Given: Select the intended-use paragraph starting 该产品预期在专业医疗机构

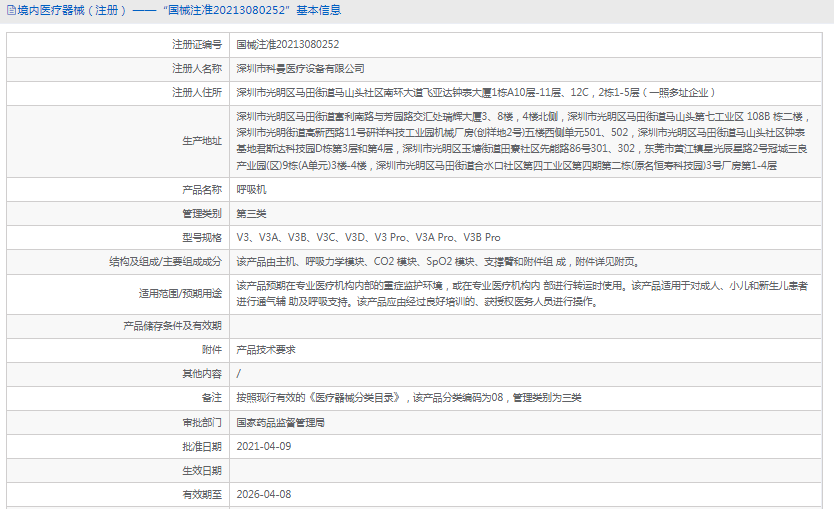Looking at the screenshot, I should pyautogui.click(x=522, y=294).
